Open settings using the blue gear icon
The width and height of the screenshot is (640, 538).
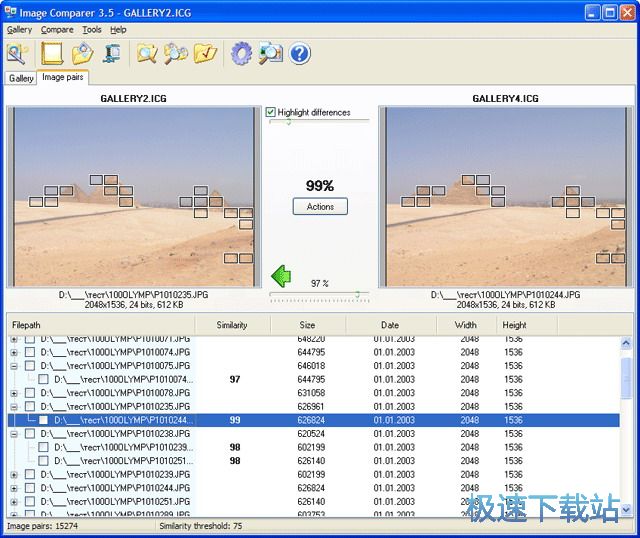click(x=240, y=53)
